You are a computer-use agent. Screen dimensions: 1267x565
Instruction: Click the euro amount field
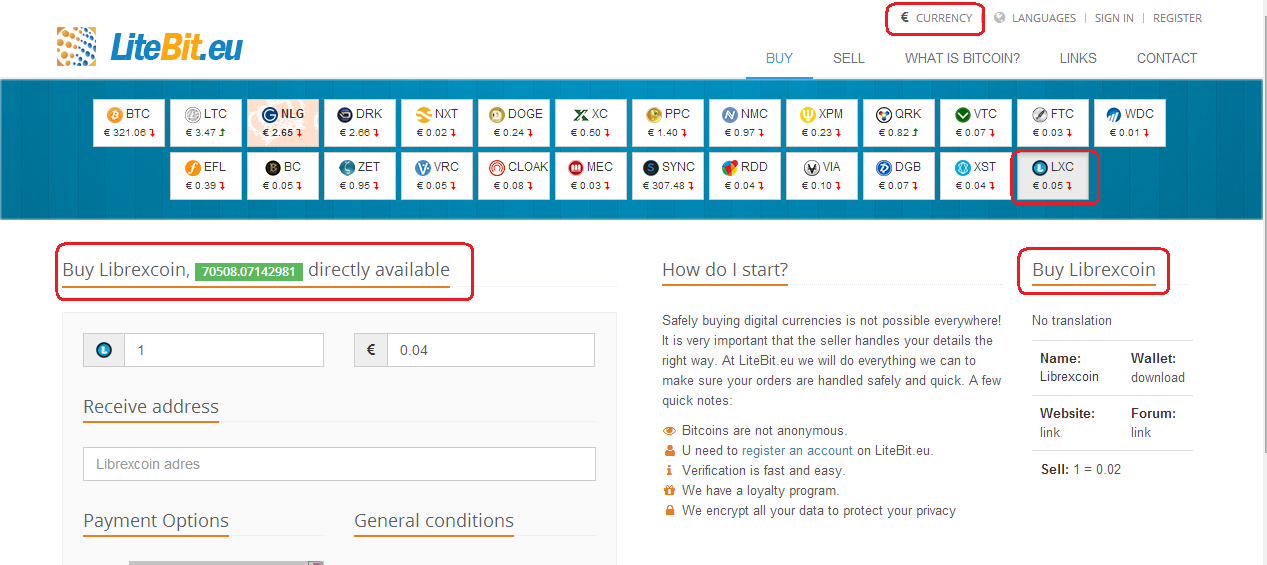coord(491,350)
